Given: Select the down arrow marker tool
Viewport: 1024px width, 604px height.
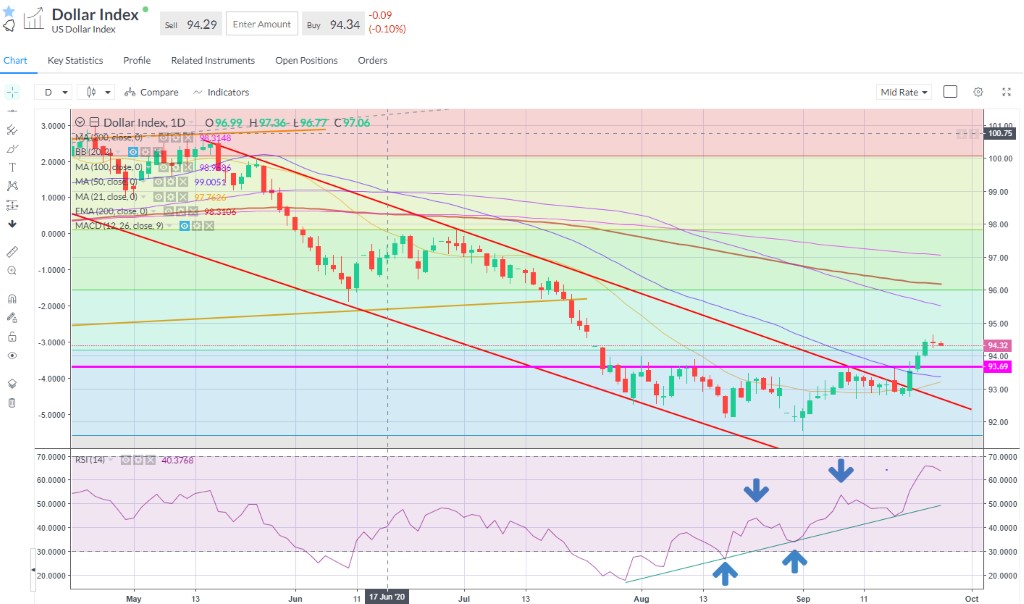Looking at the screenshot, I should coord(12,224).
